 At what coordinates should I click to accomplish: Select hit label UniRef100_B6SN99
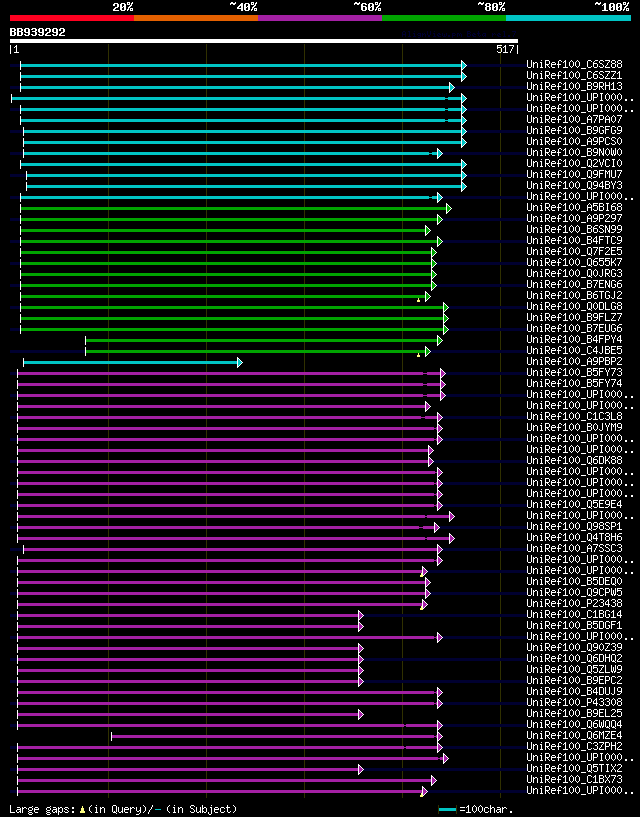coord(574,229)
